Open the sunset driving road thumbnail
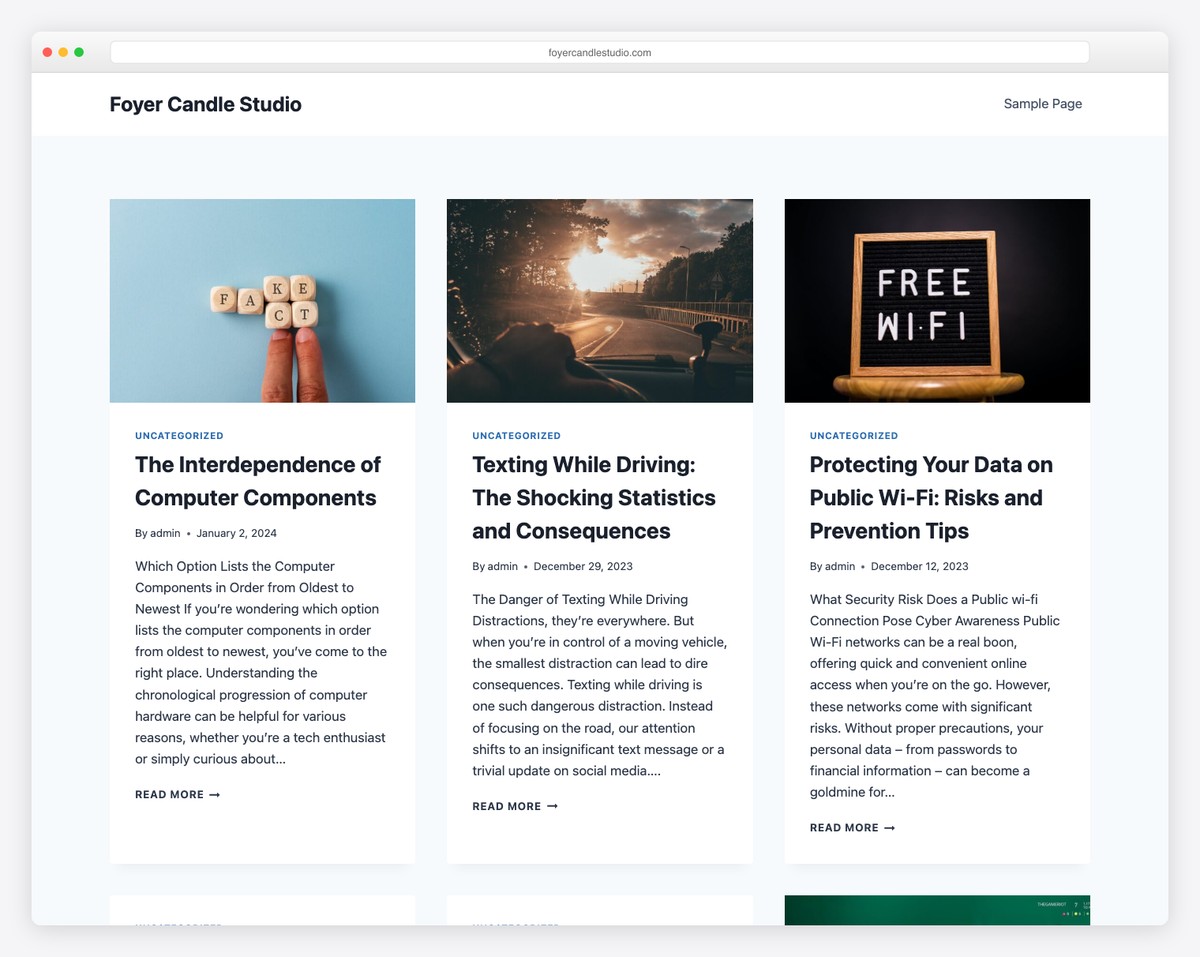Viewport: 1200px width, 957px height. pyautogui.click(x=599, y=300)
